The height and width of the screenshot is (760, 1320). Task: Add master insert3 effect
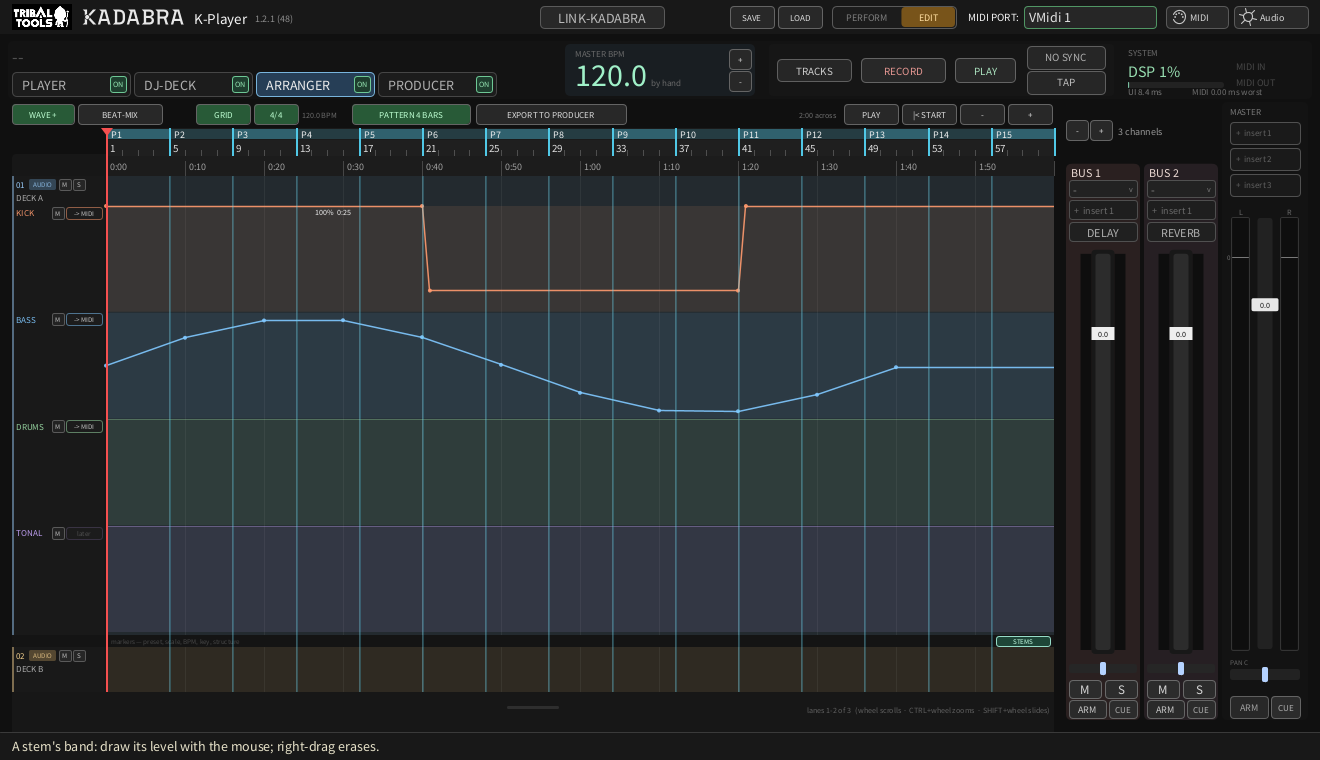(1265, 185)
